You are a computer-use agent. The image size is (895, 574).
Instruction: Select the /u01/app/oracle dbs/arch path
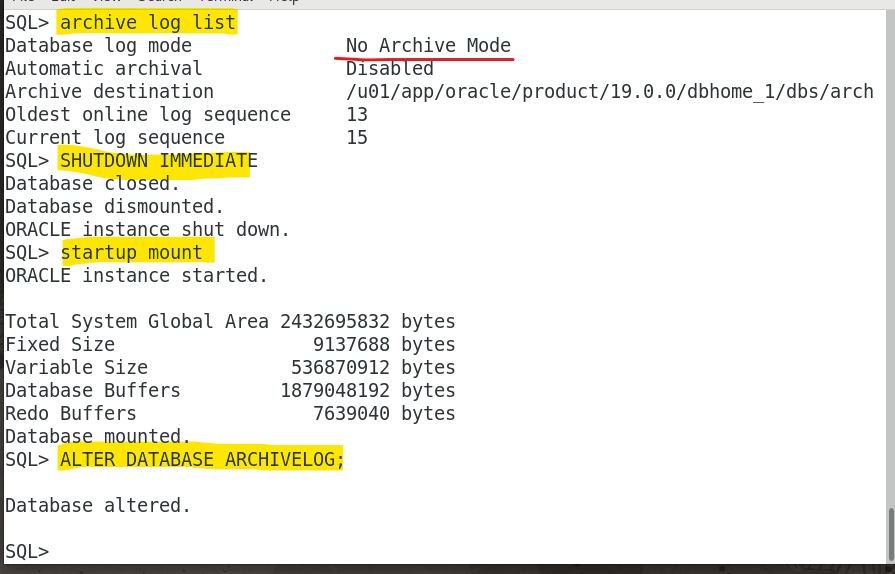[x=610, y=91]
